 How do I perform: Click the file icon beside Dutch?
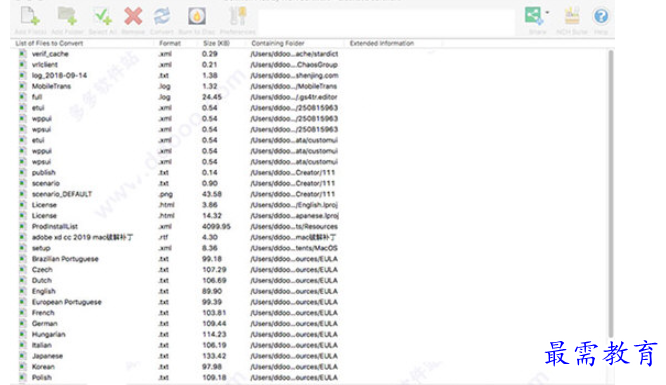point(22,280)
